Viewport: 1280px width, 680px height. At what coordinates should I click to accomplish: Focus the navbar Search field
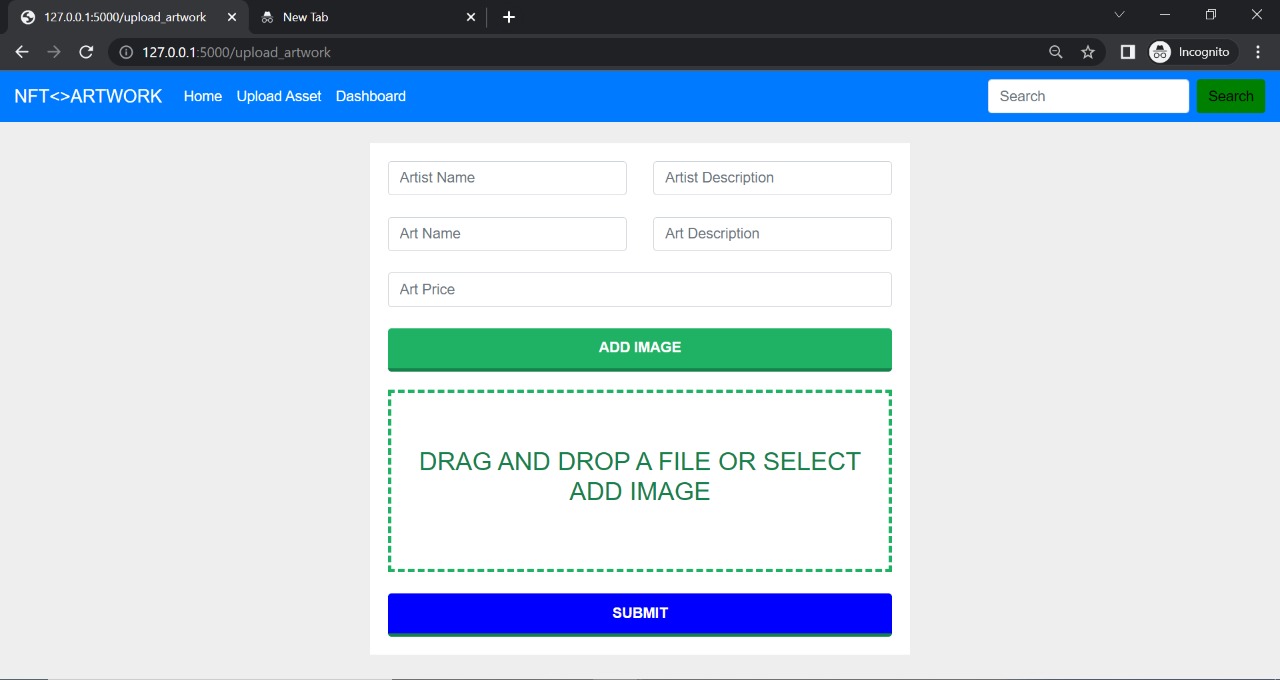tap(1088, 96)
